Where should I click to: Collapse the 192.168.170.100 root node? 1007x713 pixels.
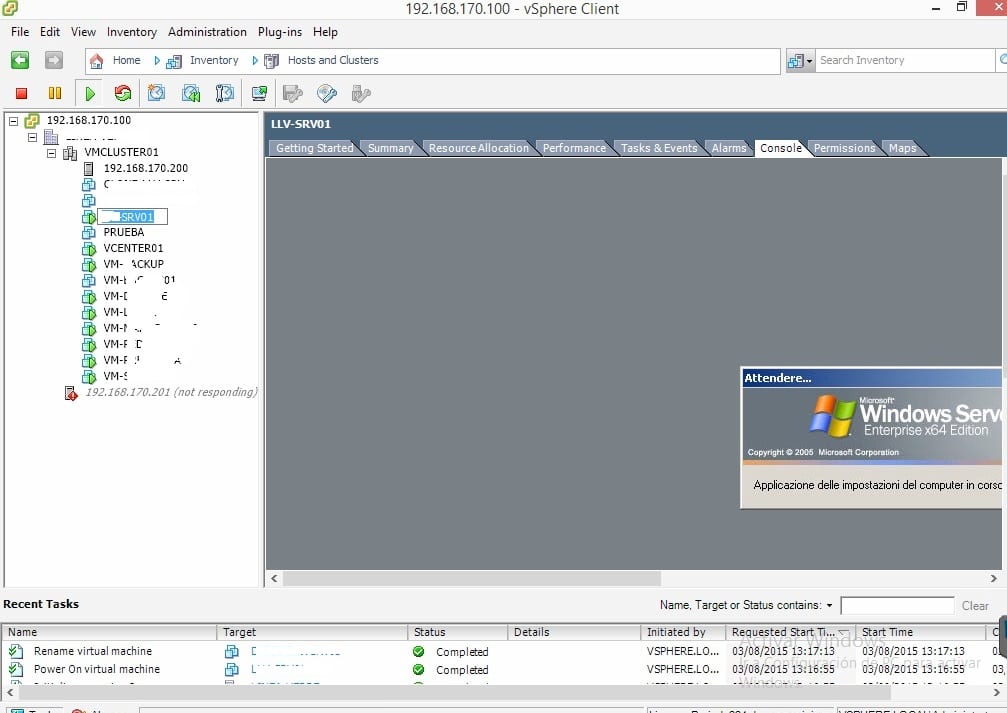[x=12, y=120]
